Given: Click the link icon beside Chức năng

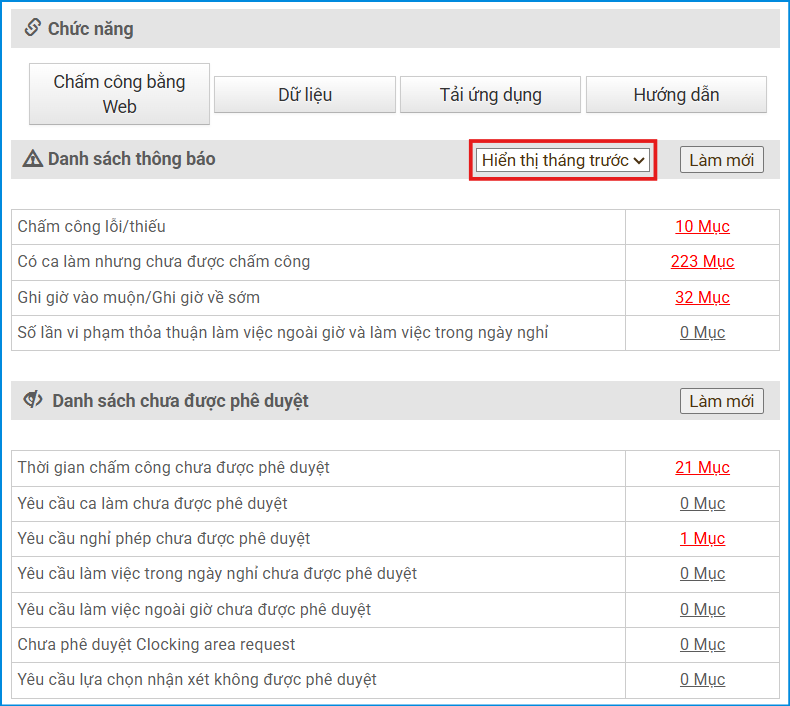Looking at the screenshot, I should coord(32,28).
